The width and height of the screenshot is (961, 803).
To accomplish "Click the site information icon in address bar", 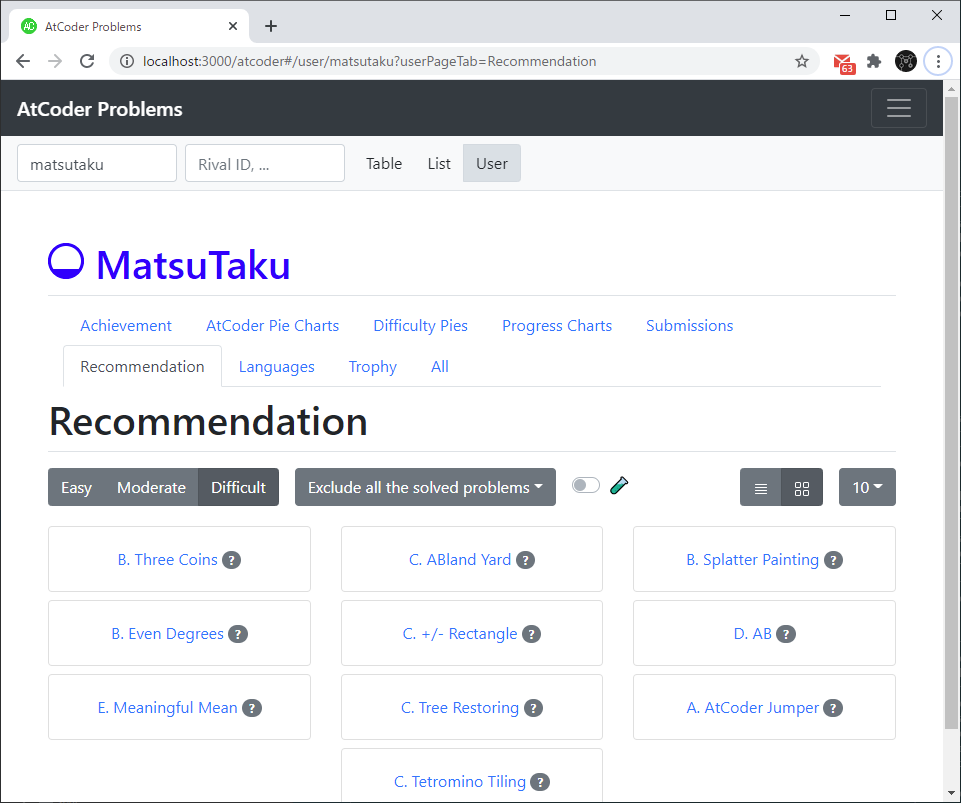I will (x=127, y=61).
